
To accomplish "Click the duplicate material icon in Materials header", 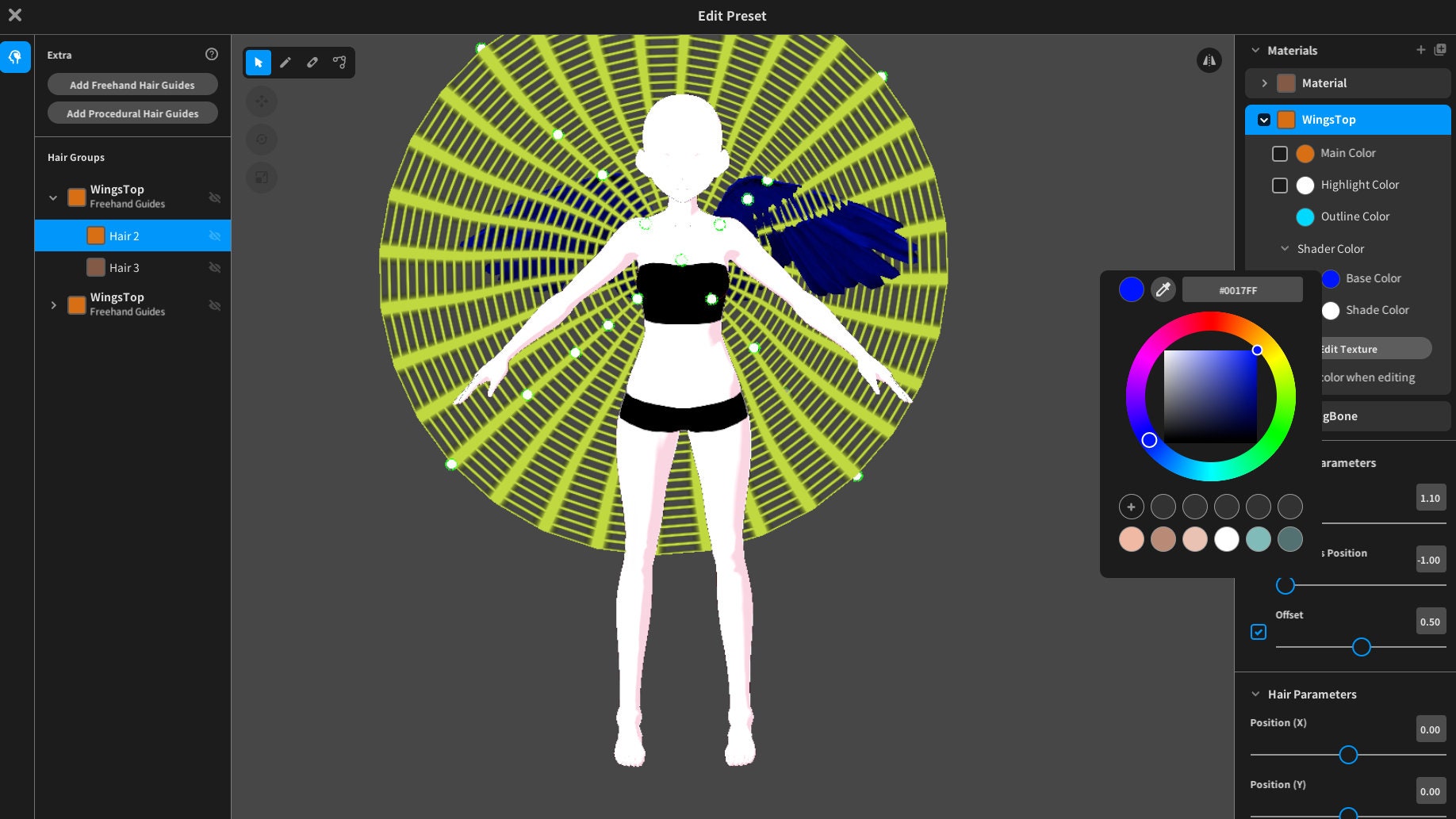I will click(x=1440, y=49).
